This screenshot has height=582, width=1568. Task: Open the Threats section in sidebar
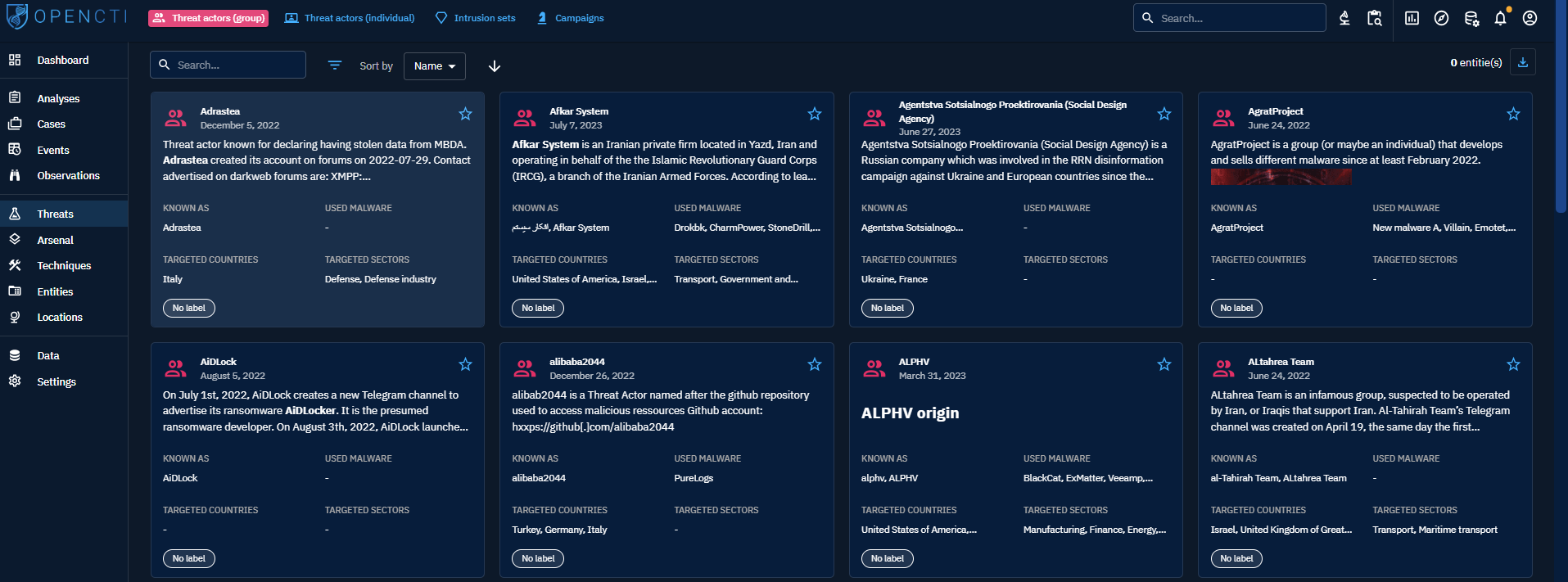tap(55, 214)
